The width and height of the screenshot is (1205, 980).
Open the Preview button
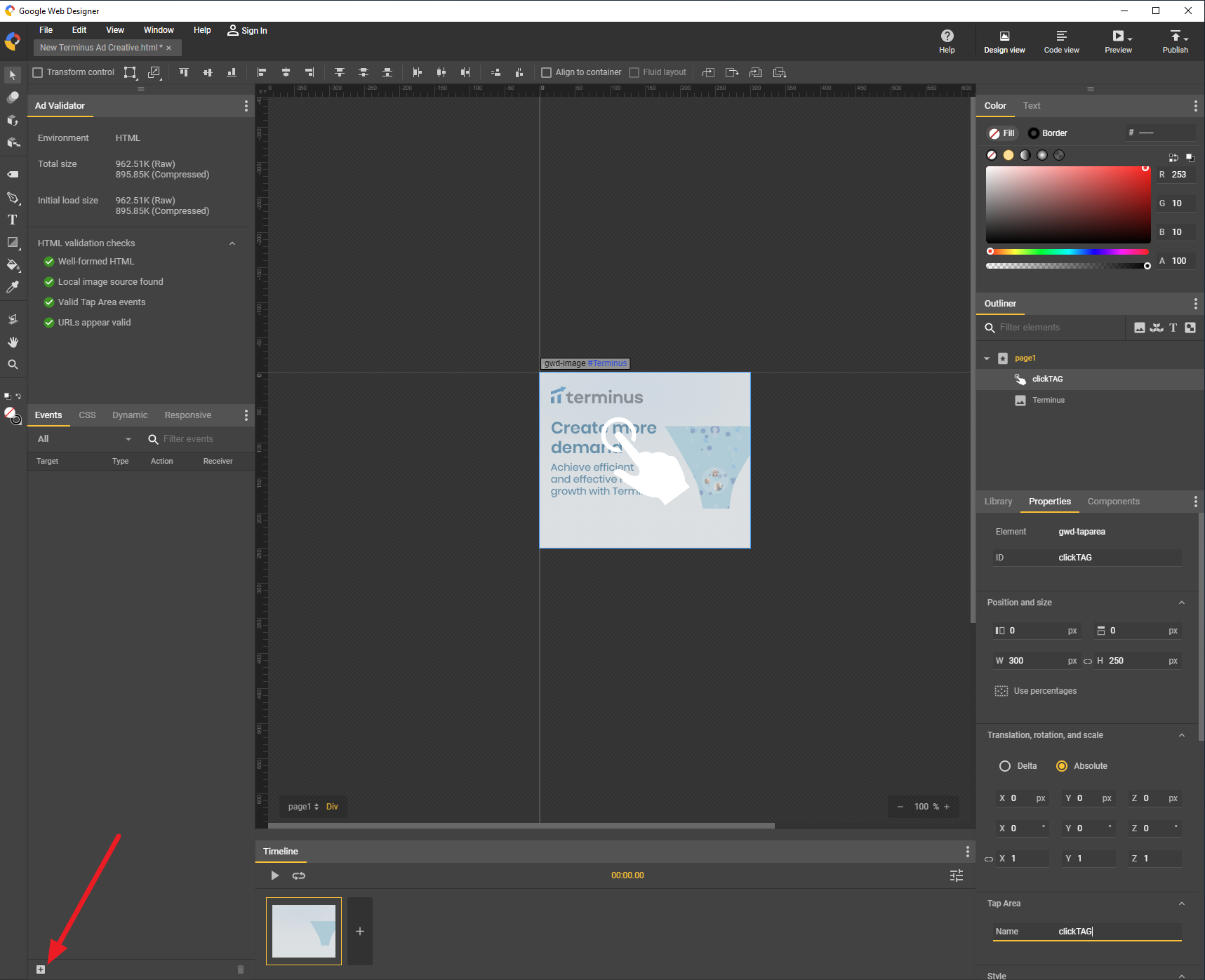(x=1118, y=41)
